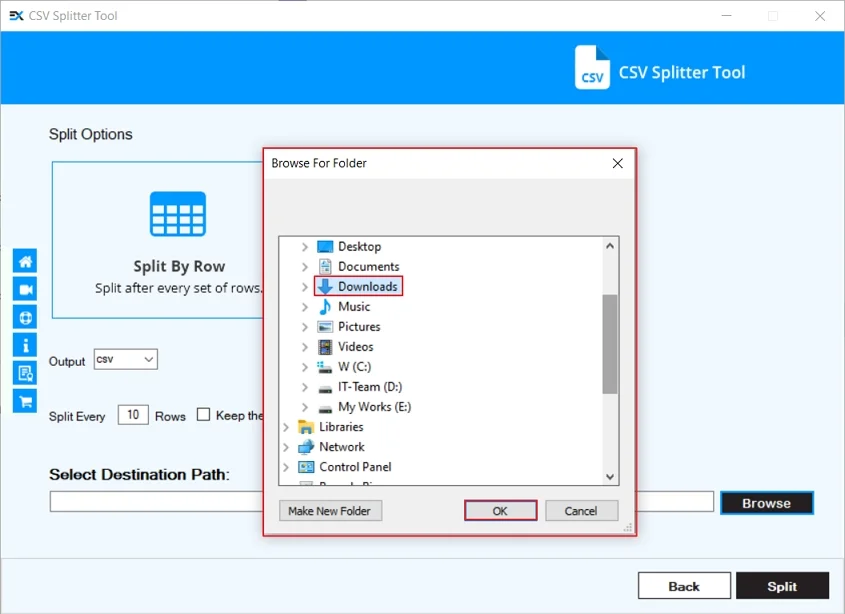Click the CSV Splitter Tool logo
Image resolution: width=845 pixels, height=614 pixels.
[x=591, y=68]
